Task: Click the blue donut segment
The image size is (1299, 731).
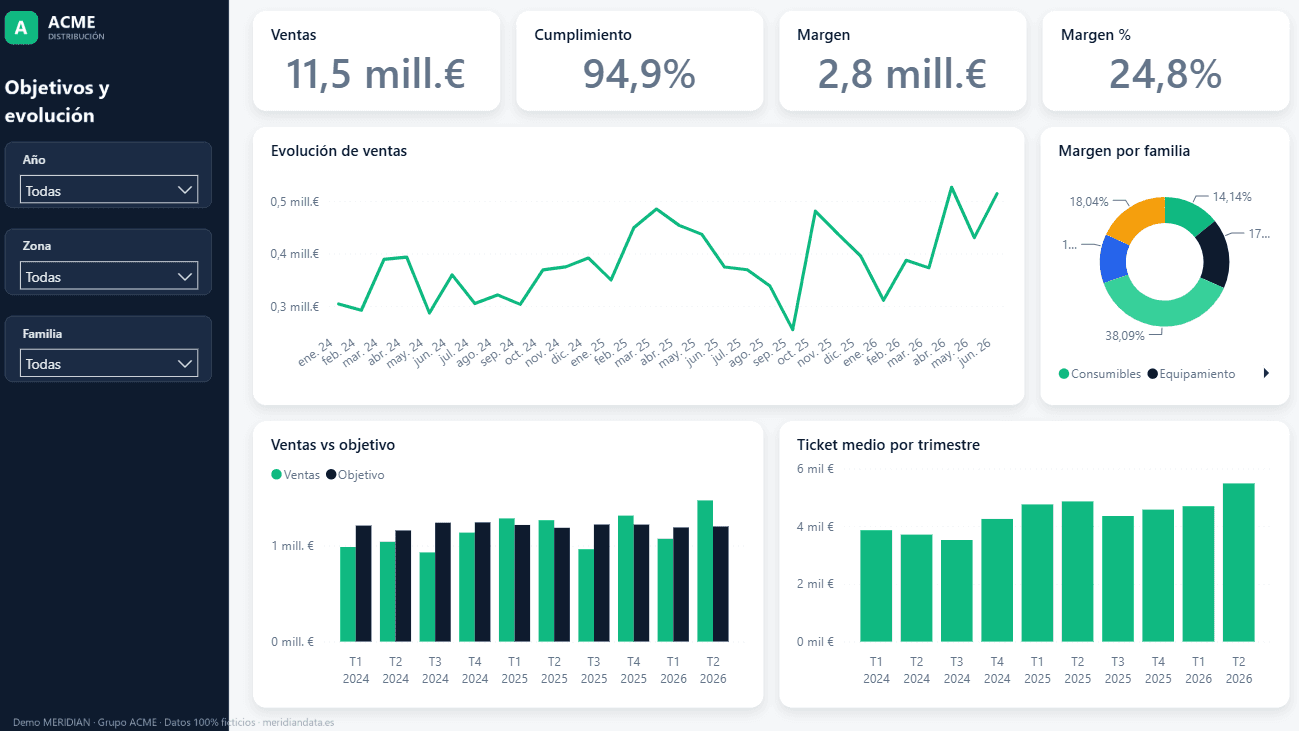Action: 1113,260
